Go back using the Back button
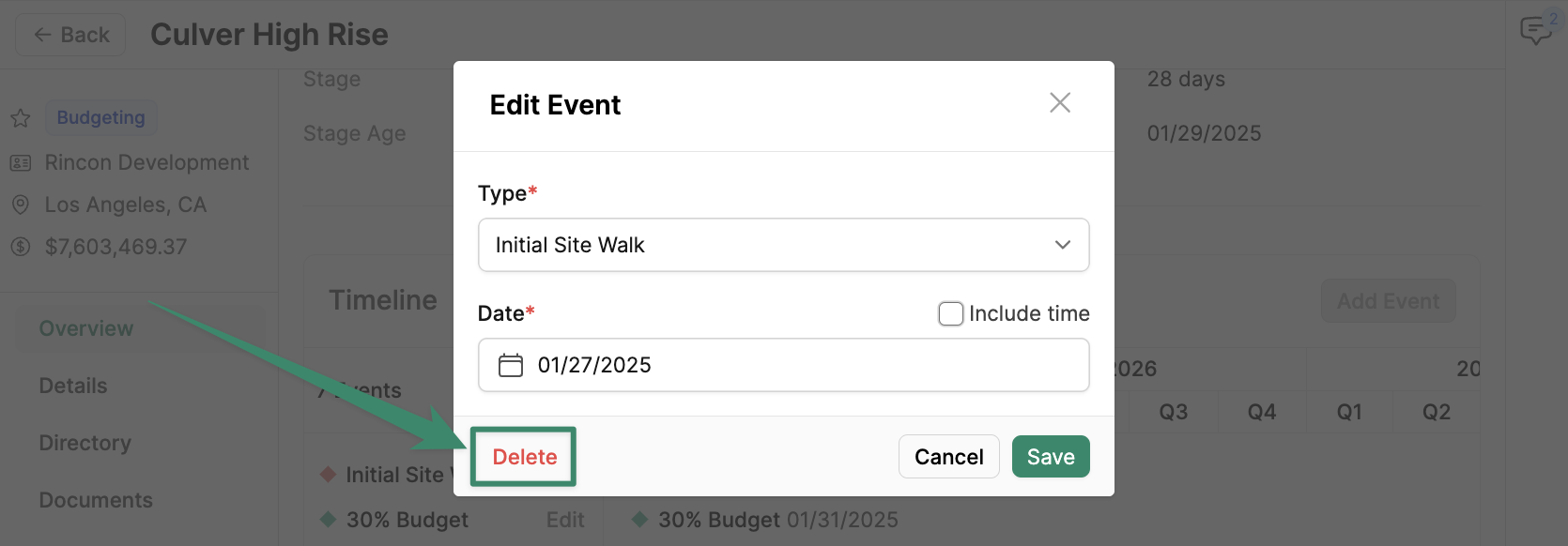The image size is (1568, 546). point(71,35)
